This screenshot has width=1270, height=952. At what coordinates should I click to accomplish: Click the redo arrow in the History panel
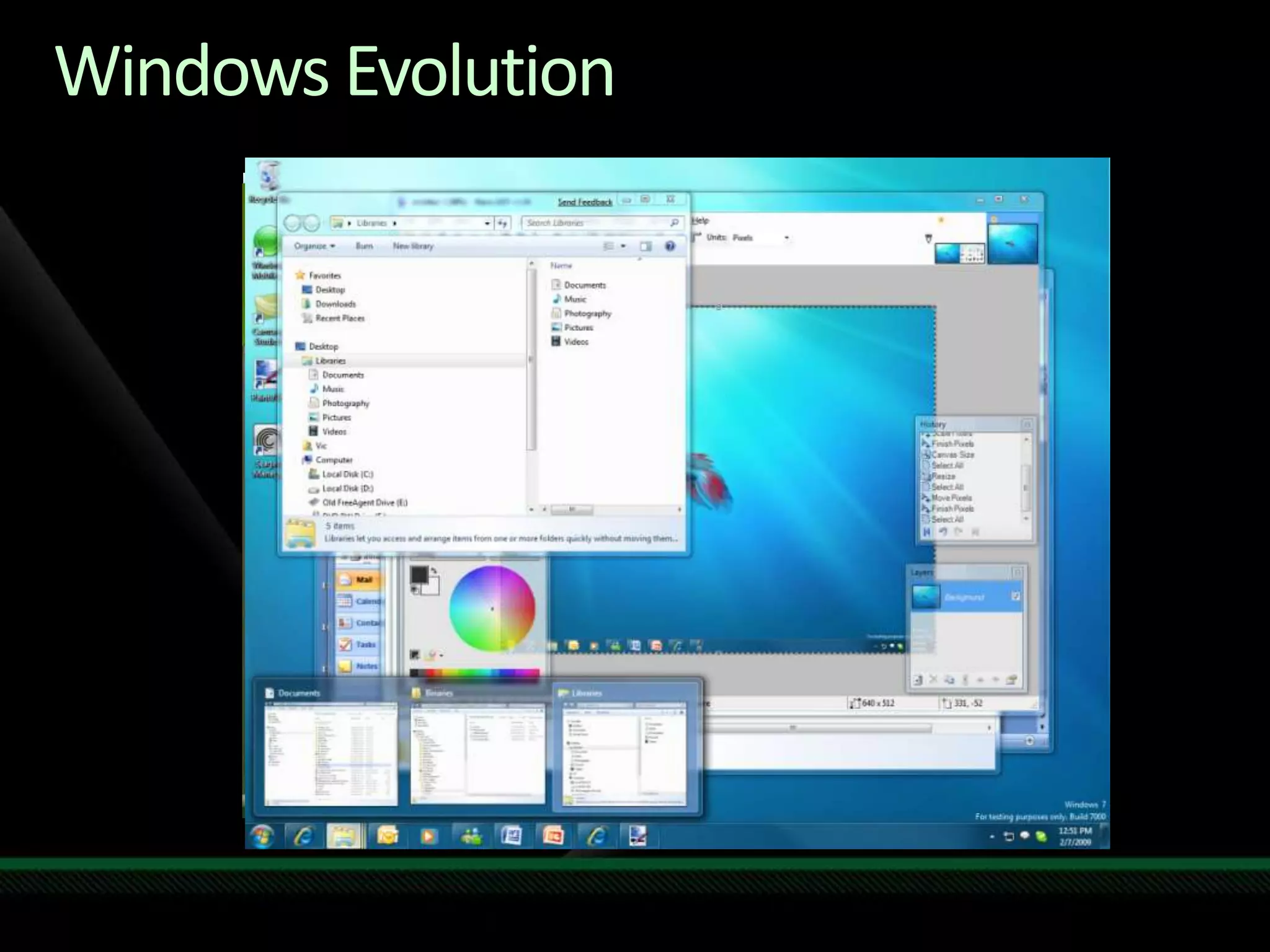click(x=959, y=532)
